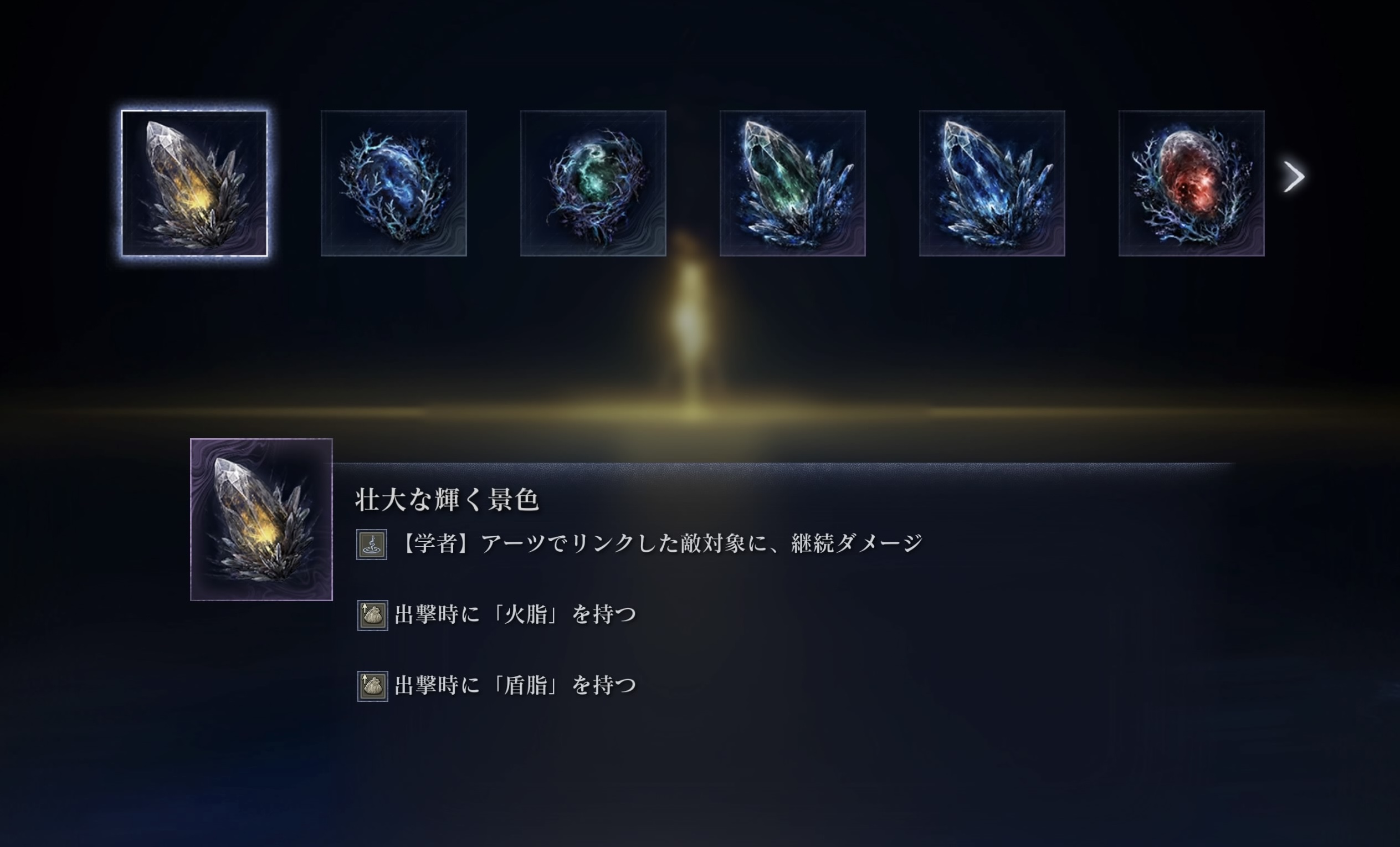Select the yellow glowing crystal relic thumbnail
This screenshot has height=847, width=1400.
(194, 183)
